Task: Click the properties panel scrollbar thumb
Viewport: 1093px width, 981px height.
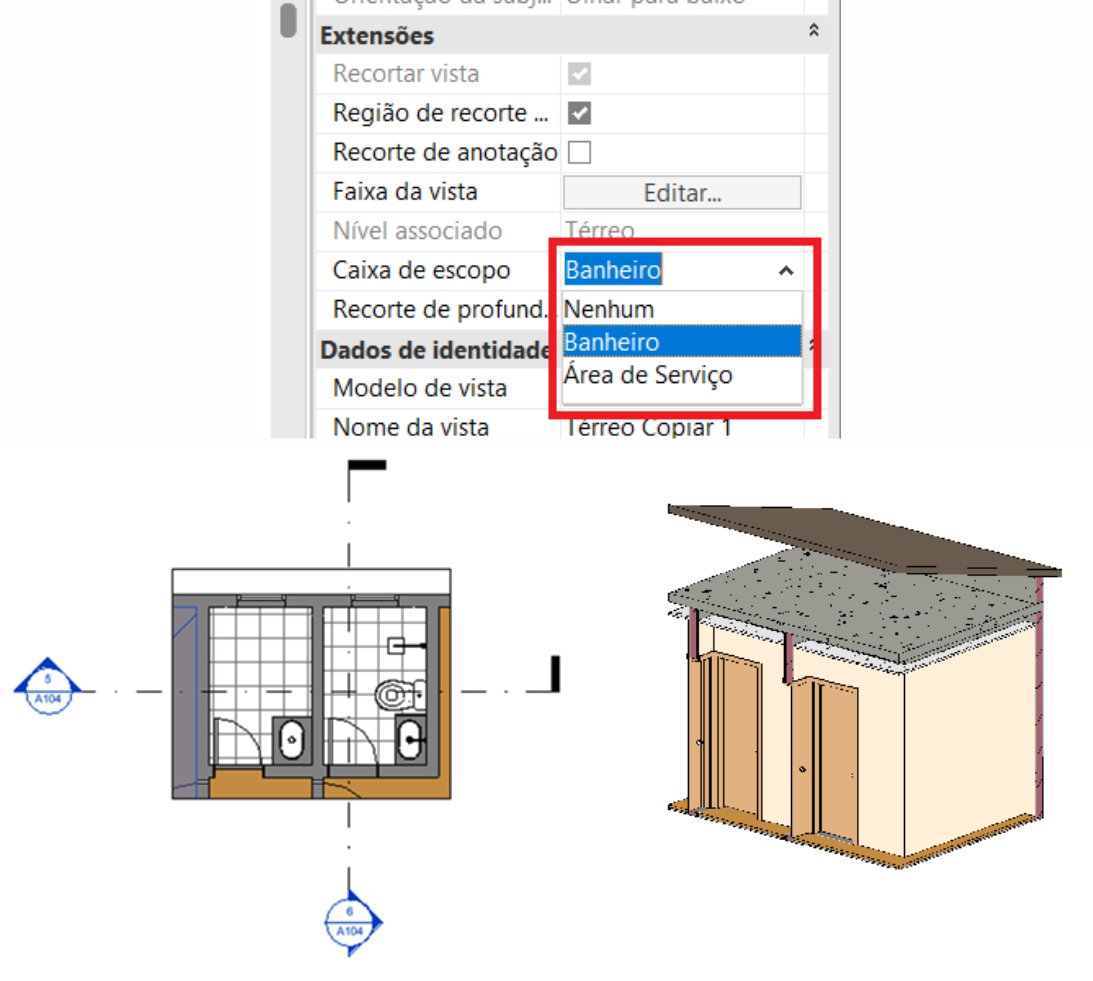Action: [x=288, y=20]
